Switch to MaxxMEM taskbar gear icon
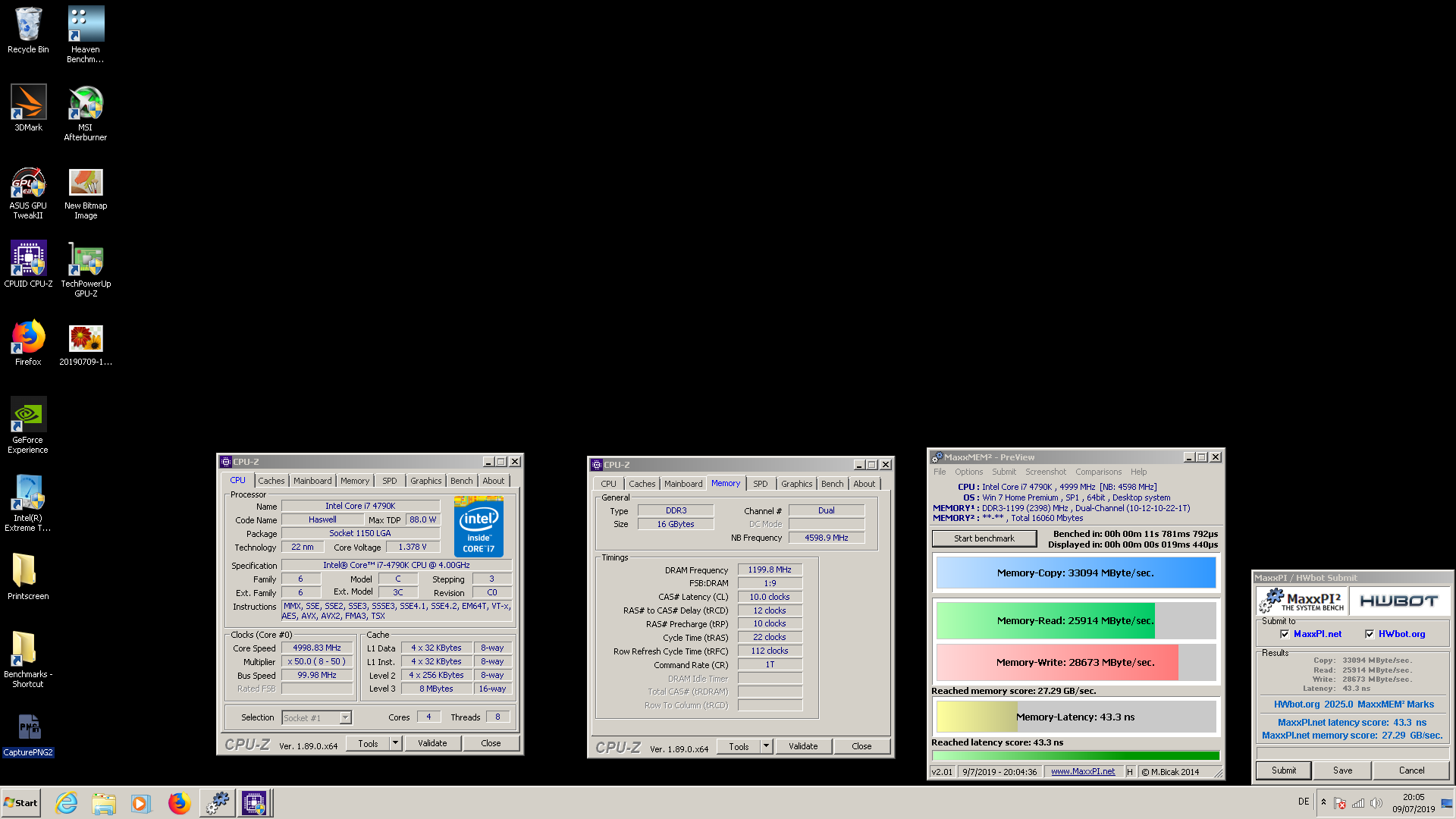 [218, 803]
